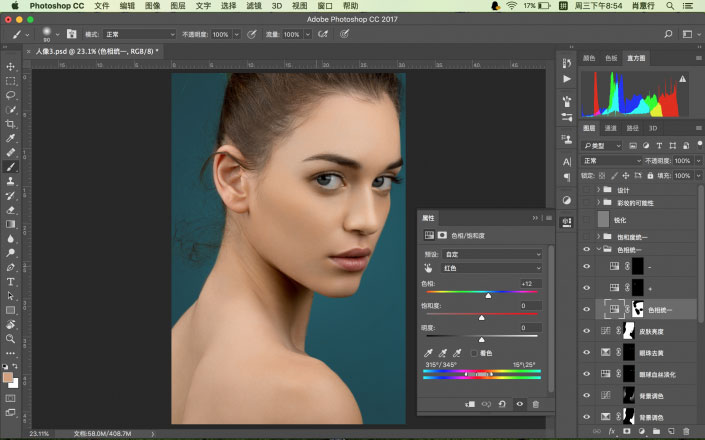This screenshot has width=705, height=440.
Task: Click the hue (色相) slider handle
Action: 488,296
